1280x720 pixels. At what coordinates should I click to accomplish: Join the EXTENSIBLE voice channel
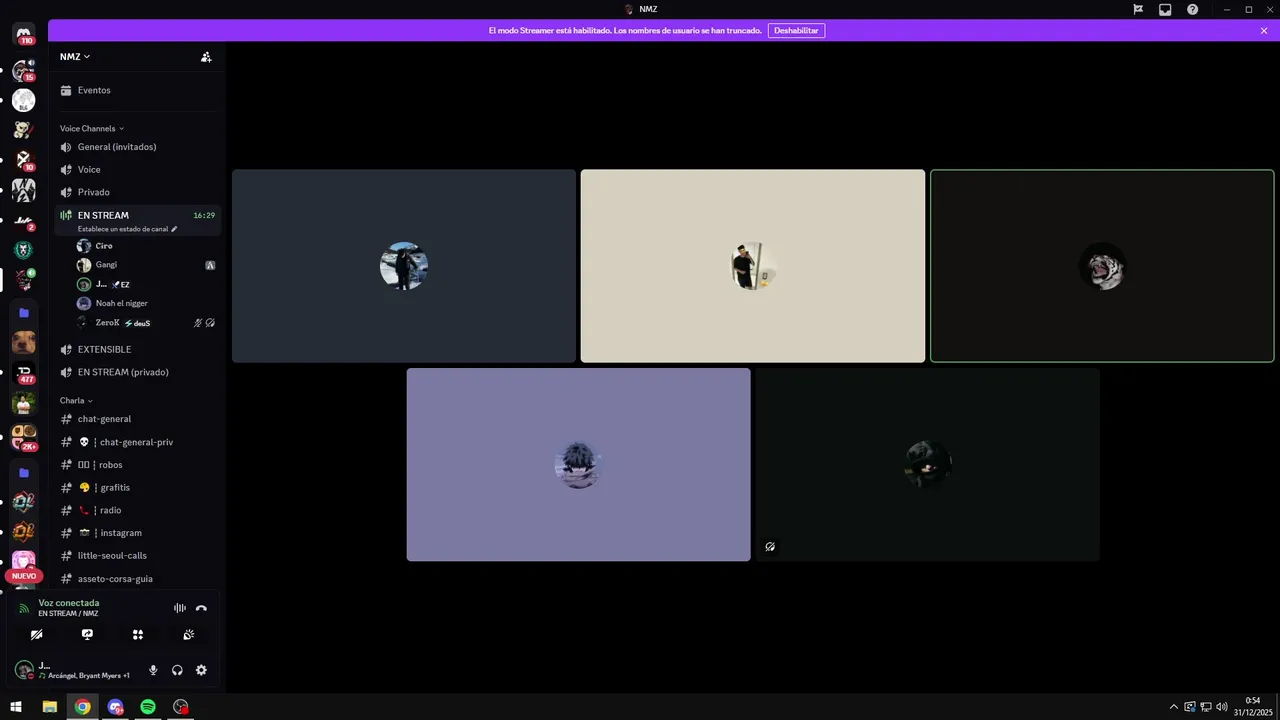click(137, 350)
